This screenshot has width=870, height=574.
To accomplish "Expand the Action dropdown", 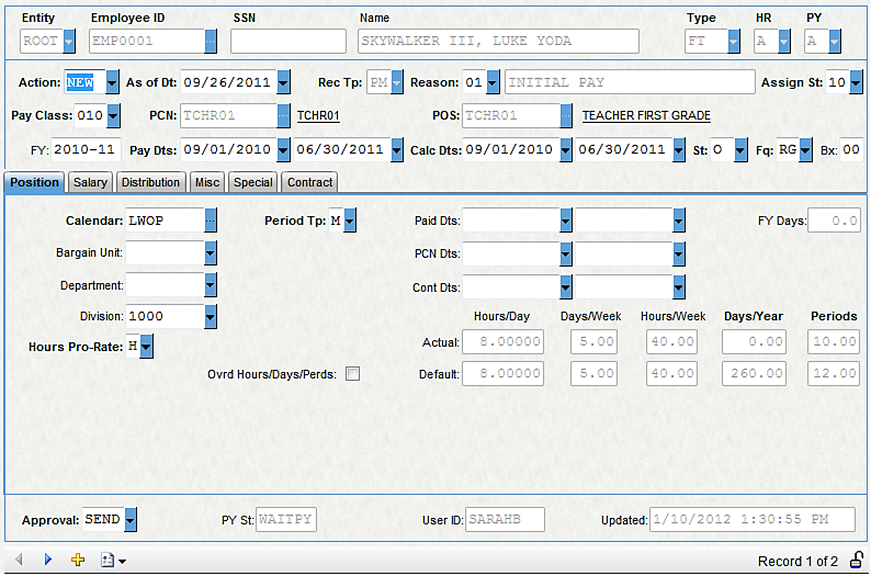I will click(x=112, y=82).
